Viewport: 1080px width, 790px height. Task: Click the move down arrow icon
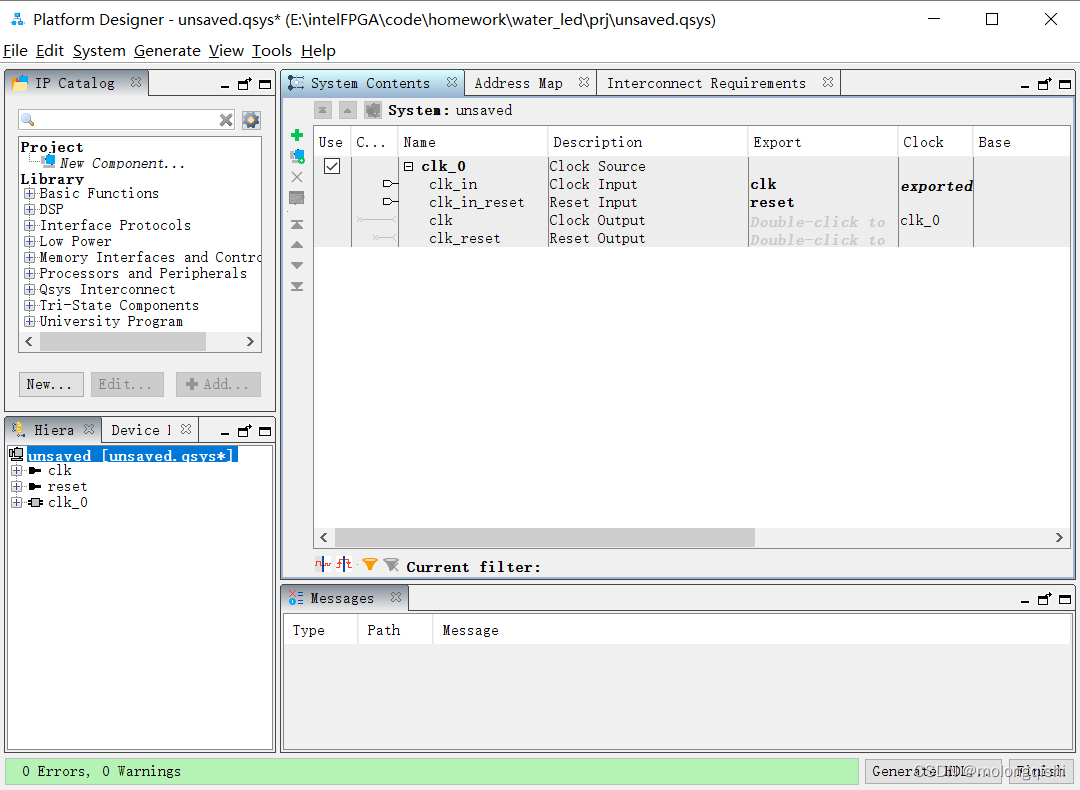[297, 265]
